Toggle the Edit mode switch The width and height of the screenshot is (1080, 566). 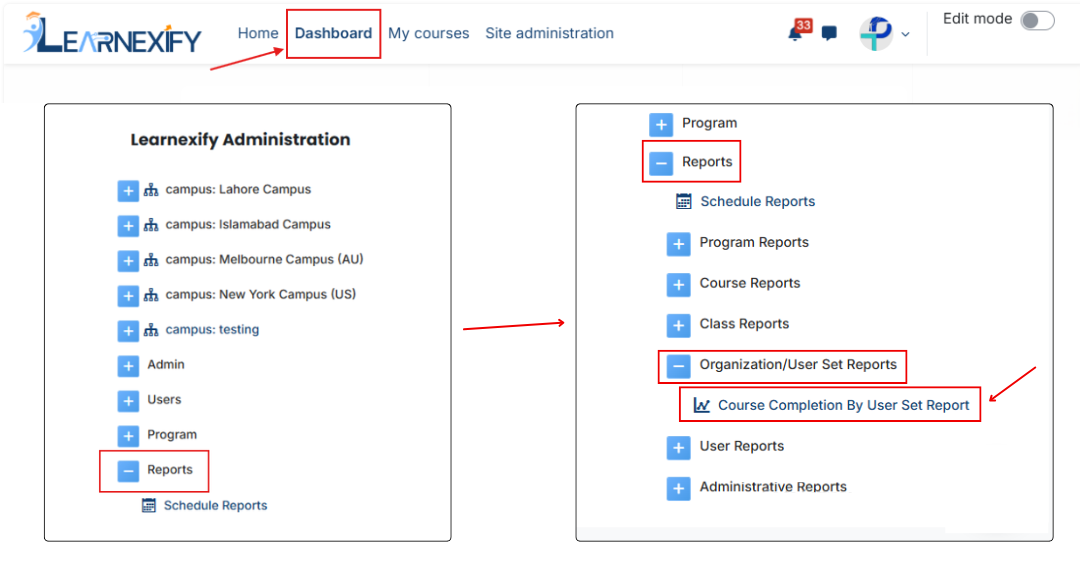(x=1037, y=20)
